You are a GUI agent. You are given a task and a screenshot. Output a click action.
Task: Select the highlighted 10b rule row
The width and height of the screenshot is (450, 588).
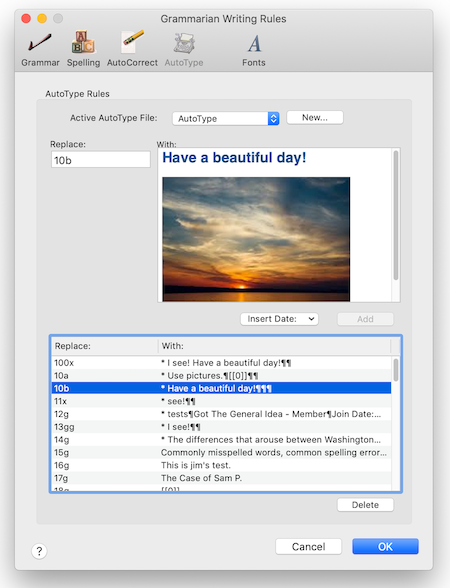pos(221,388)
